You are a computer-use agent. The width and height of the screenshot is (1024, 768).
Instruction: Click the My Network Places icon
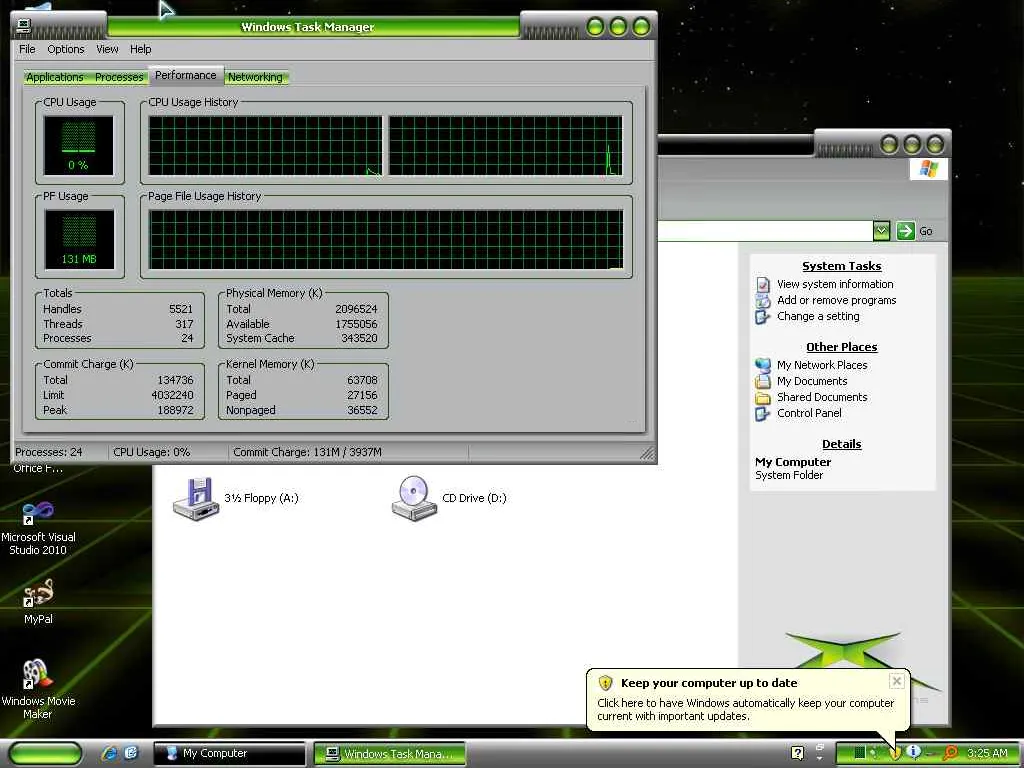point(763,365)
